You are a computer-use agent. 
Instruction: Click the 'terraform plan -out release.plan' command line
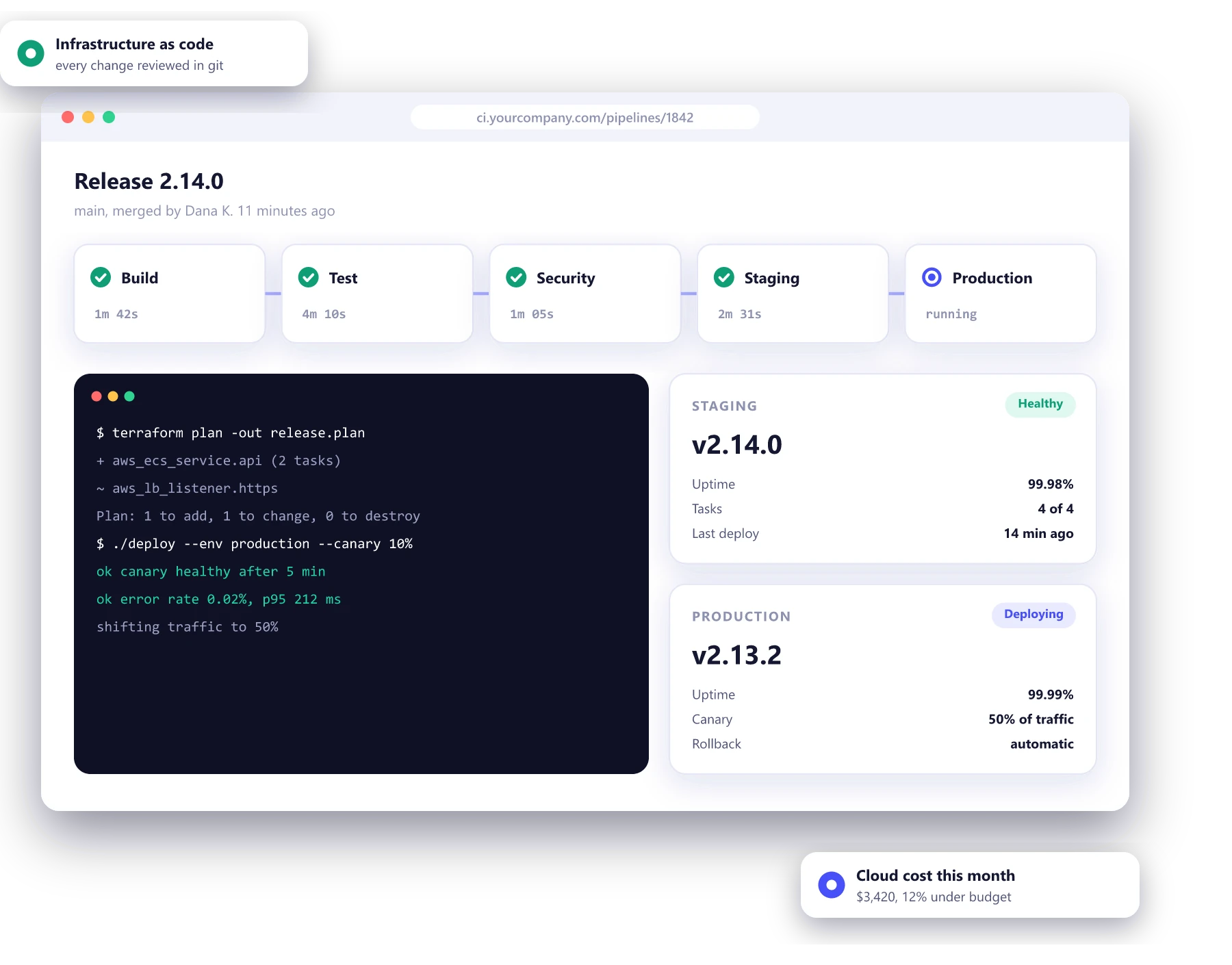[x=231, y=433]
